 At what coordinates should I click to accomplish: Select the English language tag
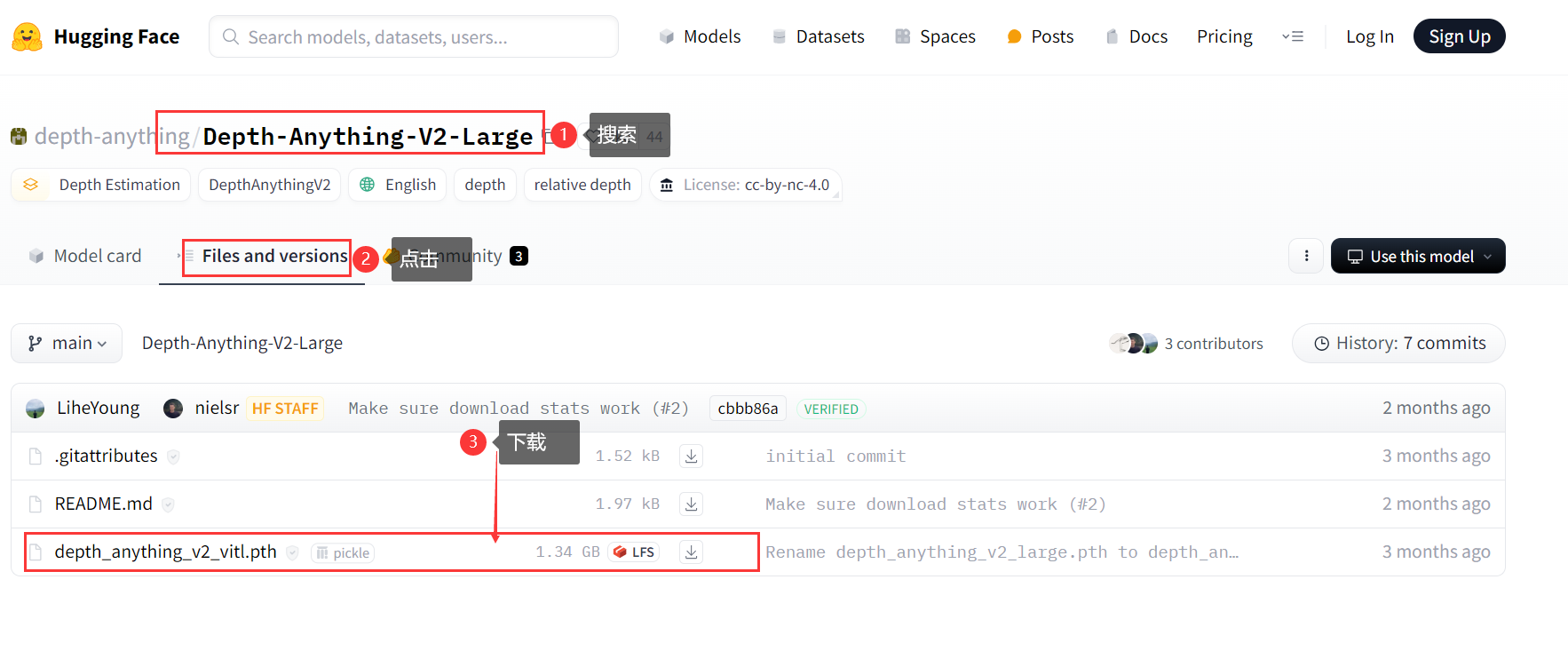tap(397, 185)
